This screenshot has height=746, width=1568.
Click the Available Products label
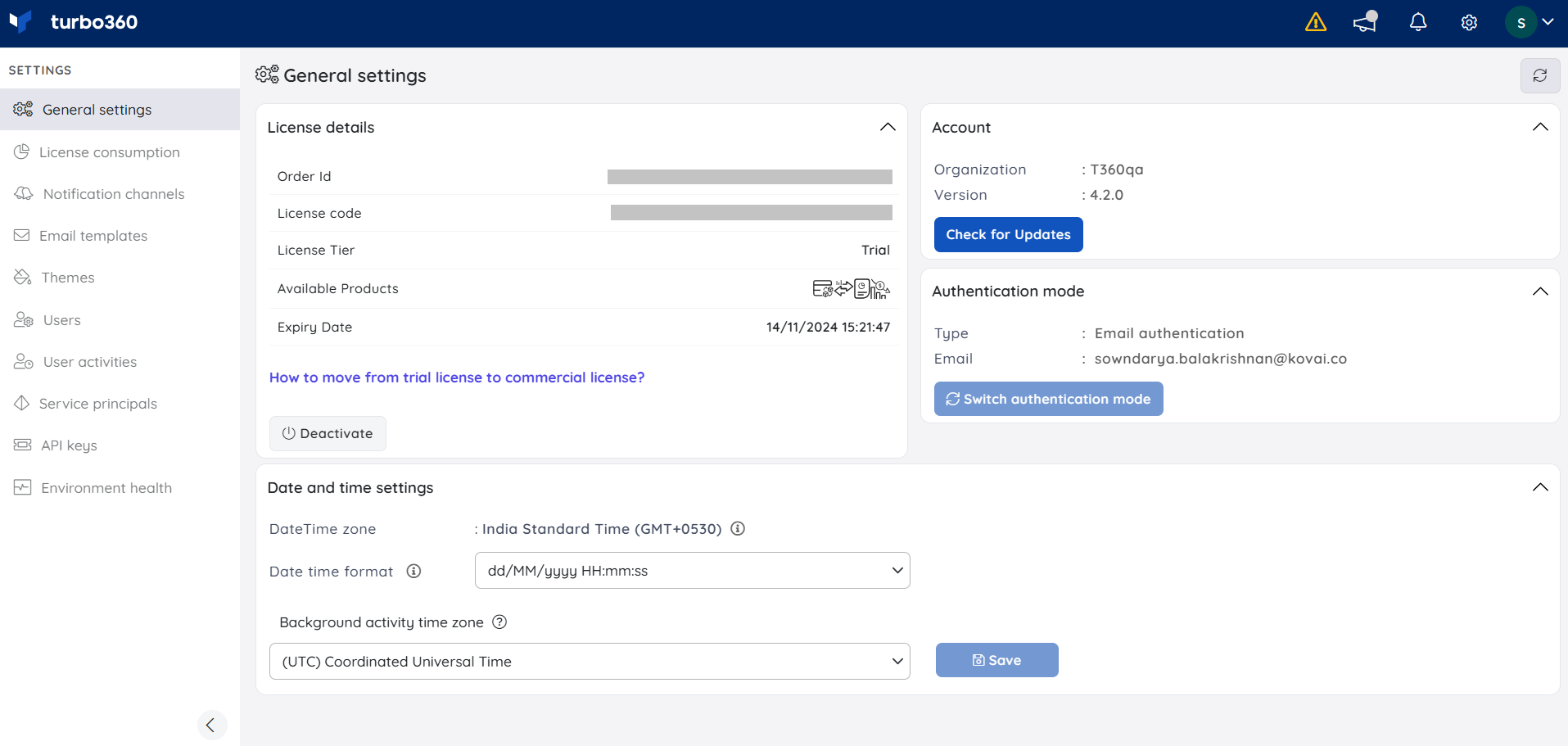point(338,288)
